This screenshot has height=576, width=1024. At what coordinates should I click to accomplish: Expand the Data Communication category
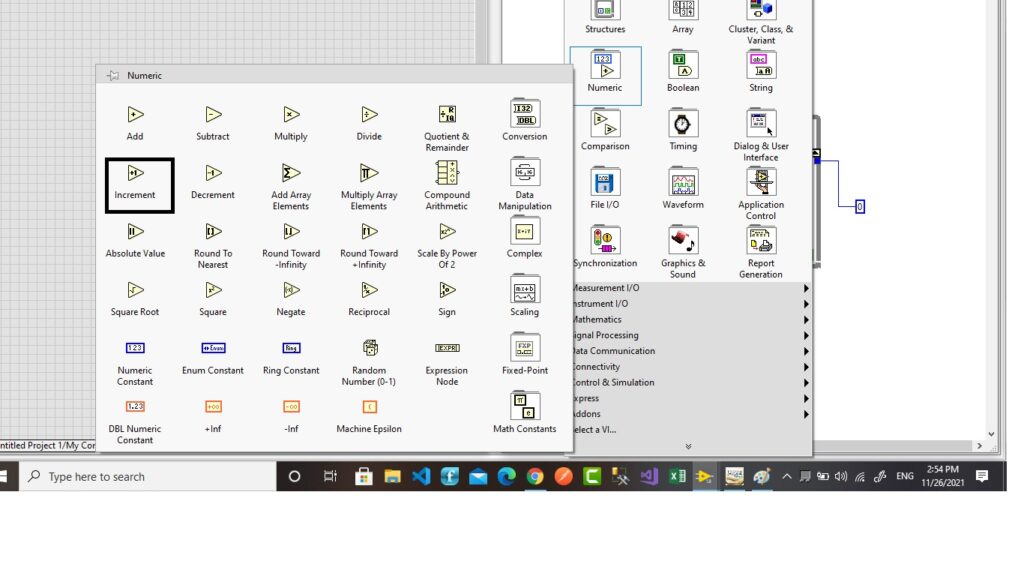692,351
